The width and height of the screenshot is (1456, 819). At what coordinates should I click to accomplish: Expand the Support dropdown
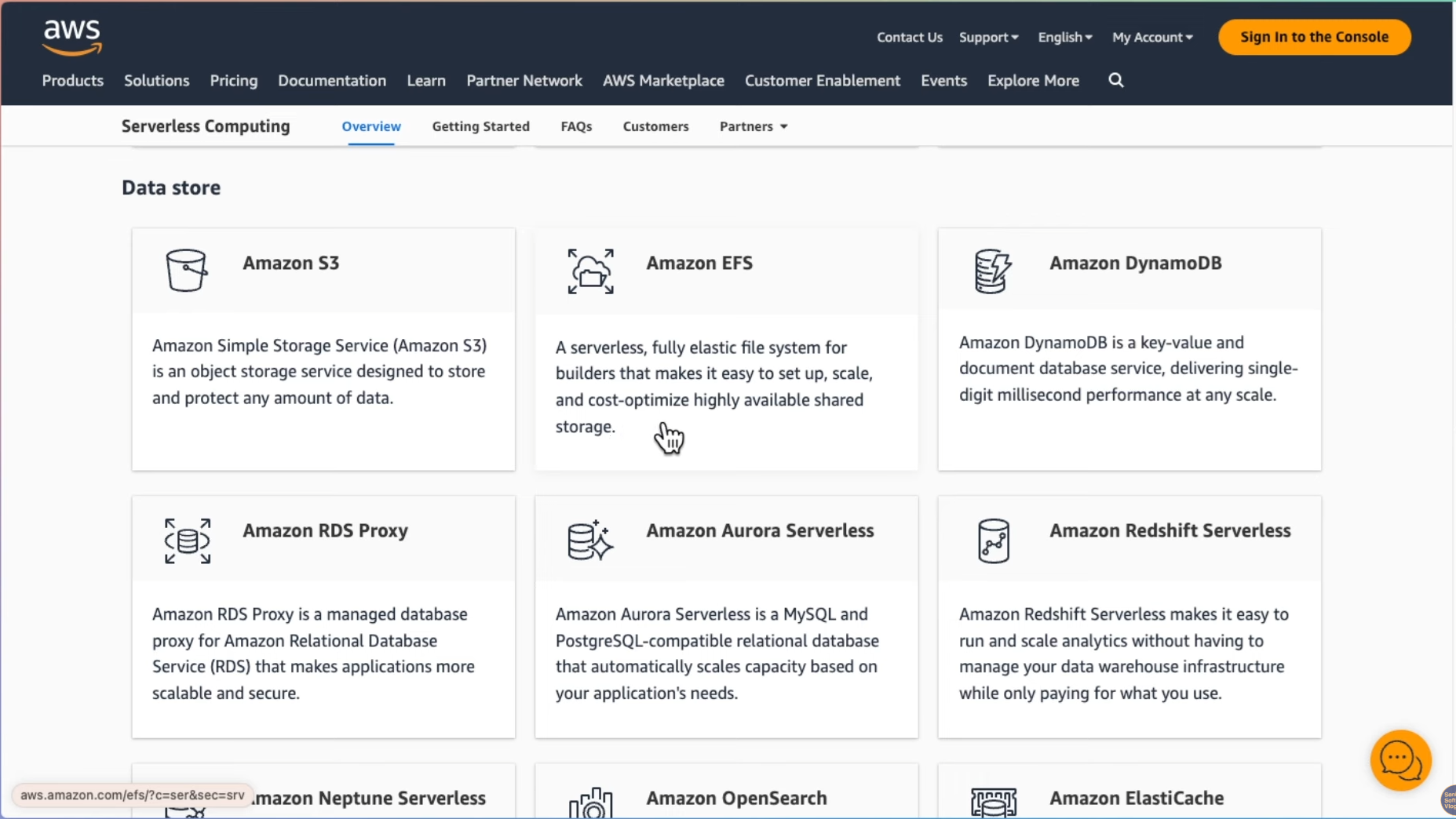(x=989, y=37)
